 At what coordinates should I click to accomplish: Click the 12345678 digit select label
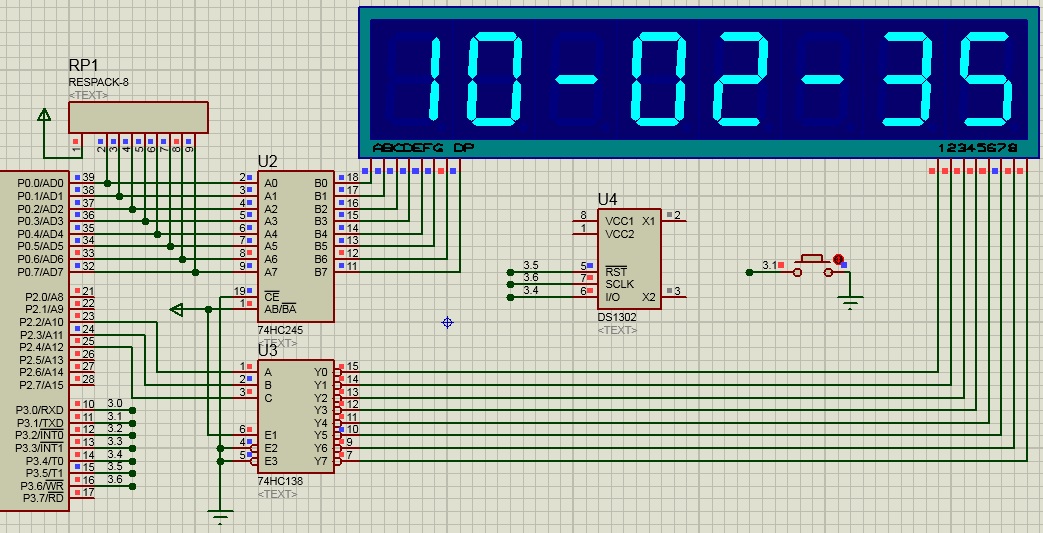pos(978,148)
